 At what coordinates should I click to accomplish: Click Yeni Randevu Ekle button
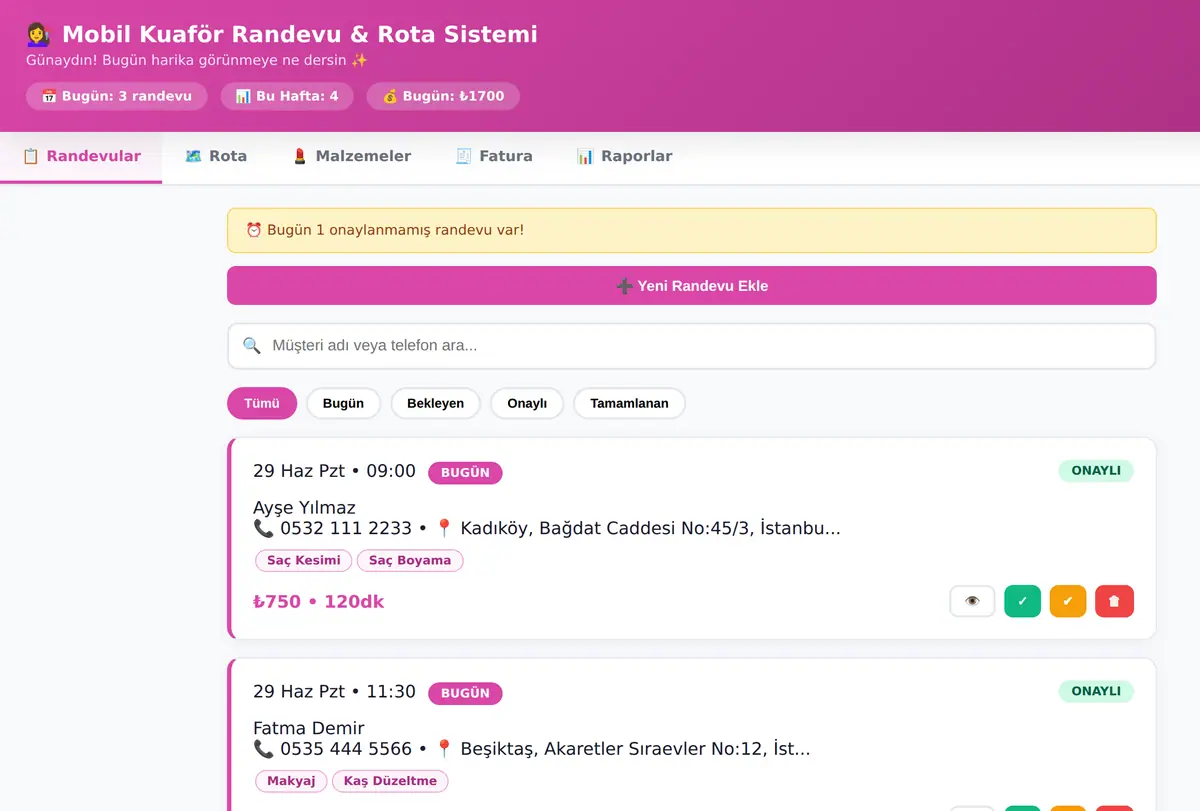coord(692,286)
